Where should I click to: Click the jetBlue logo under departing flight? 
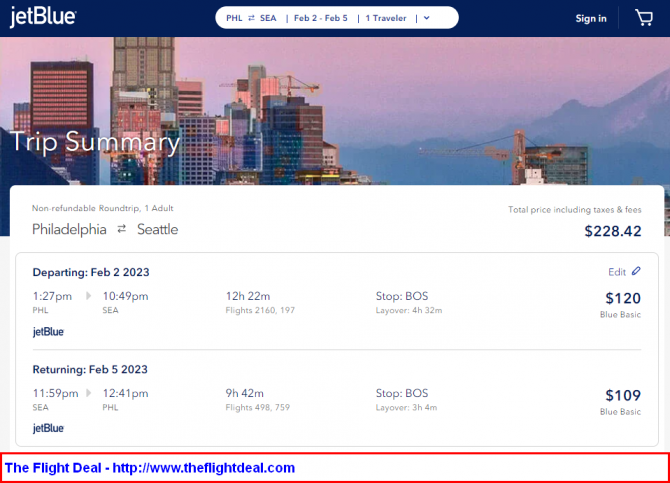click(48, 332)
